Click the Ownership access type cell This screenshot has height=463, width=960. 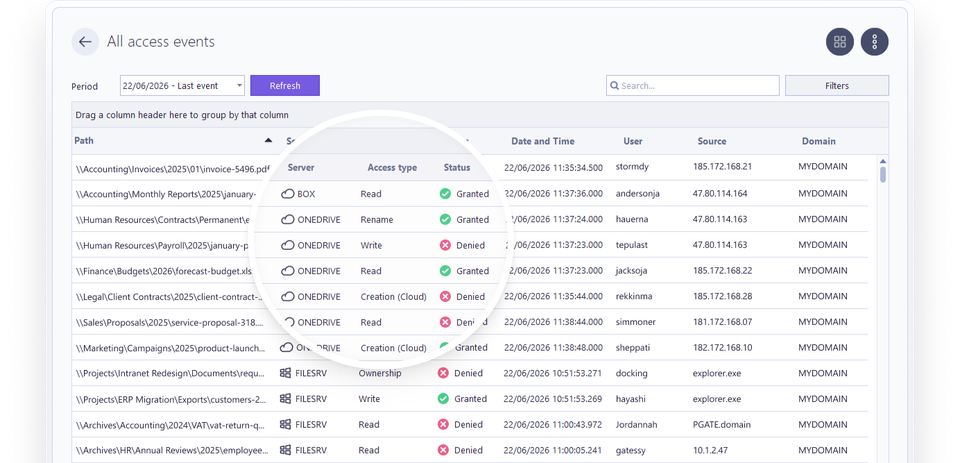pyautogui.click(x=380, y=373)
